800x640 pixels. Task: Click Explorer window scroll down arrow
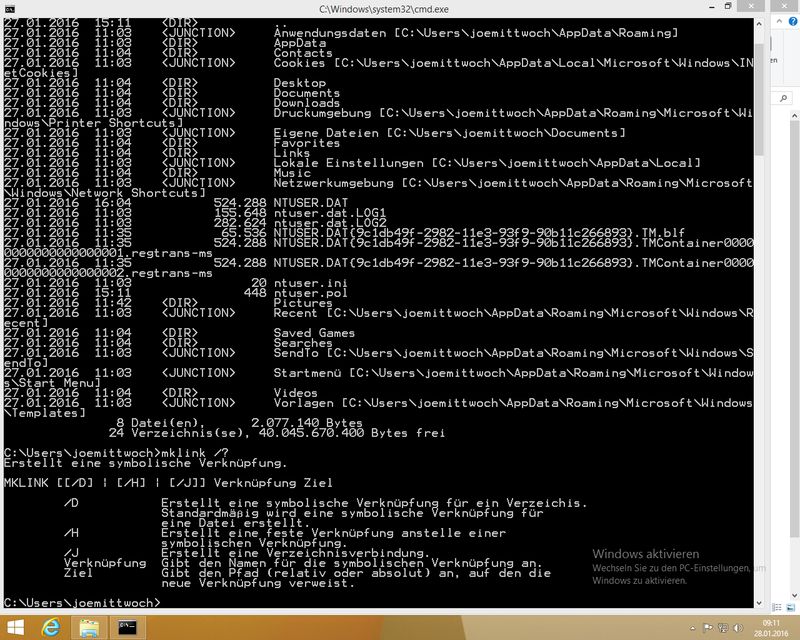pyautogui.click(x=794, y=595)
